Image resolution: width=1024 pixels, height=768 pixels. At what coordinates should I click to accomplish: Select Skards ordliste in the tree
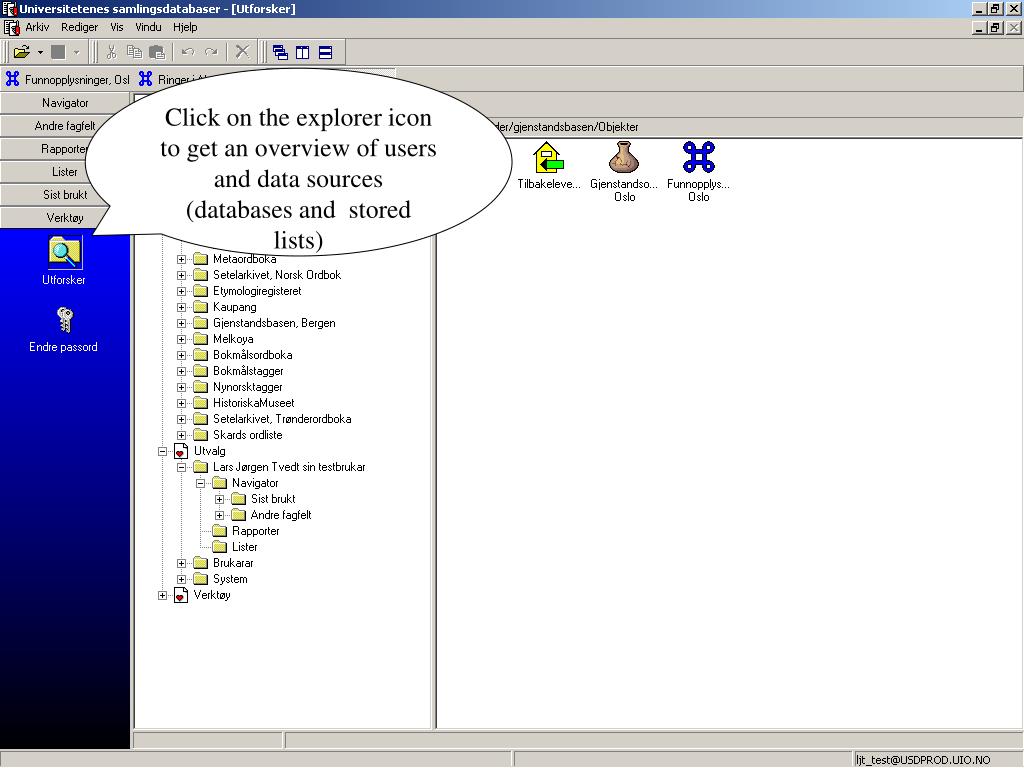[x=248, y=435]
